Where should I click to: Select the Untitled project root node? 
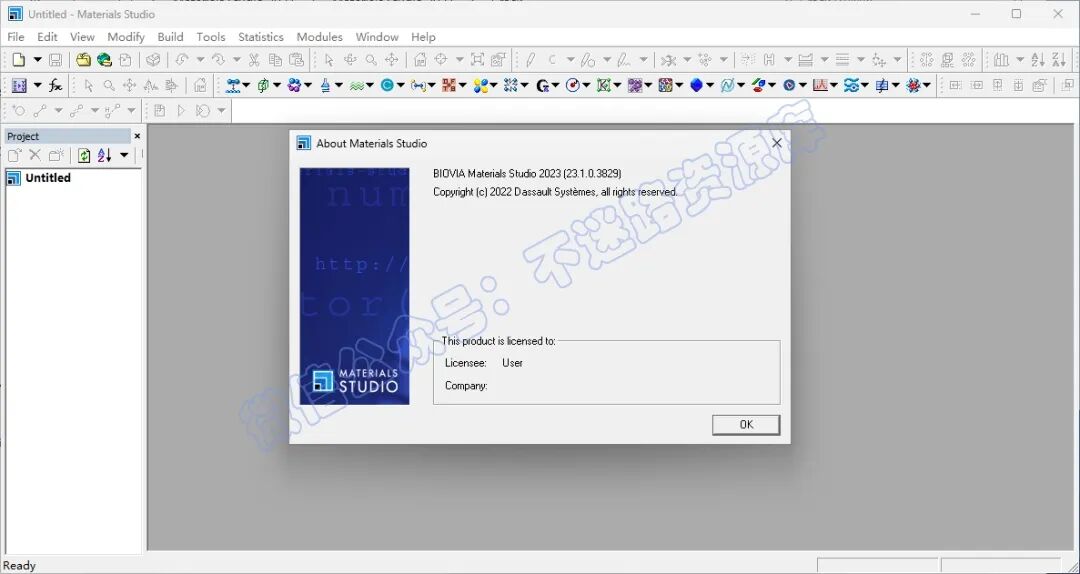pos(39,178)
